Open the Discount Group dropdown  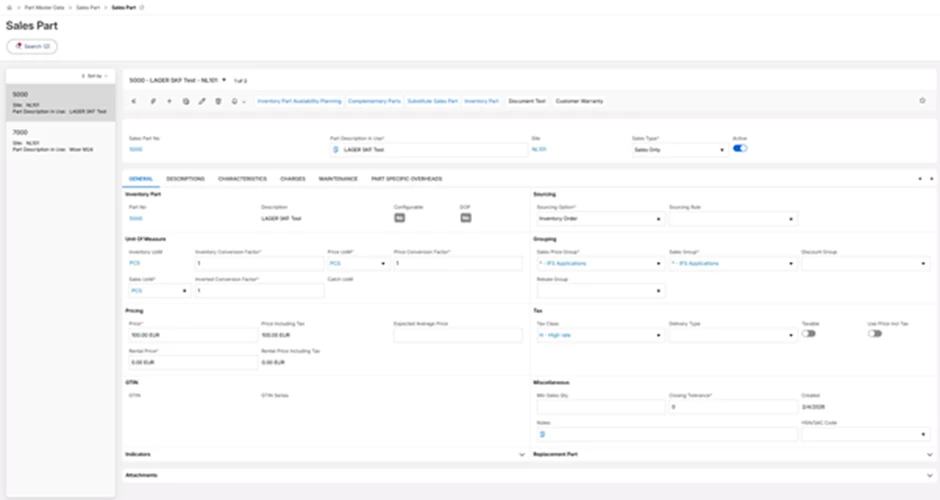point(866,263)
